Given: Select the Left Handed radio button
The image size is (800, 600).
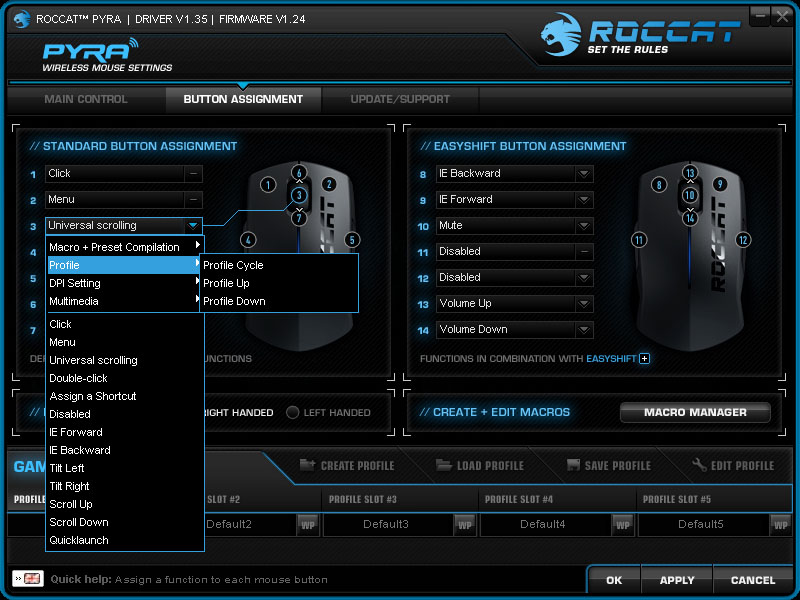Looking at the screenshot, I should [x=292, y=412].
